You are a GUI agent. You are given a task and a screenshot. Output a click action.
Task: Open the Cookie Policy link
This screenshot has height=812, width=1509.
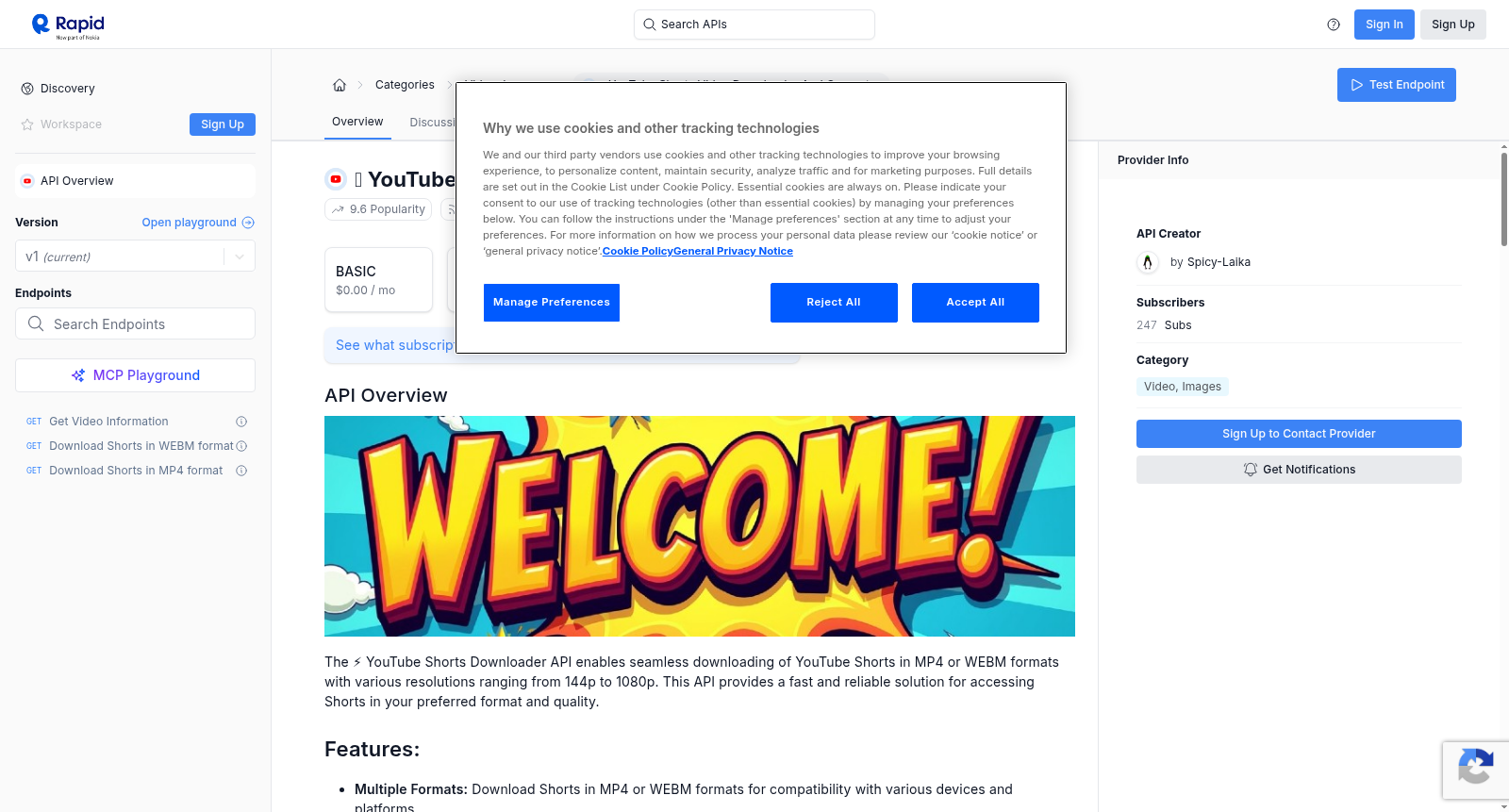(638, 251)
